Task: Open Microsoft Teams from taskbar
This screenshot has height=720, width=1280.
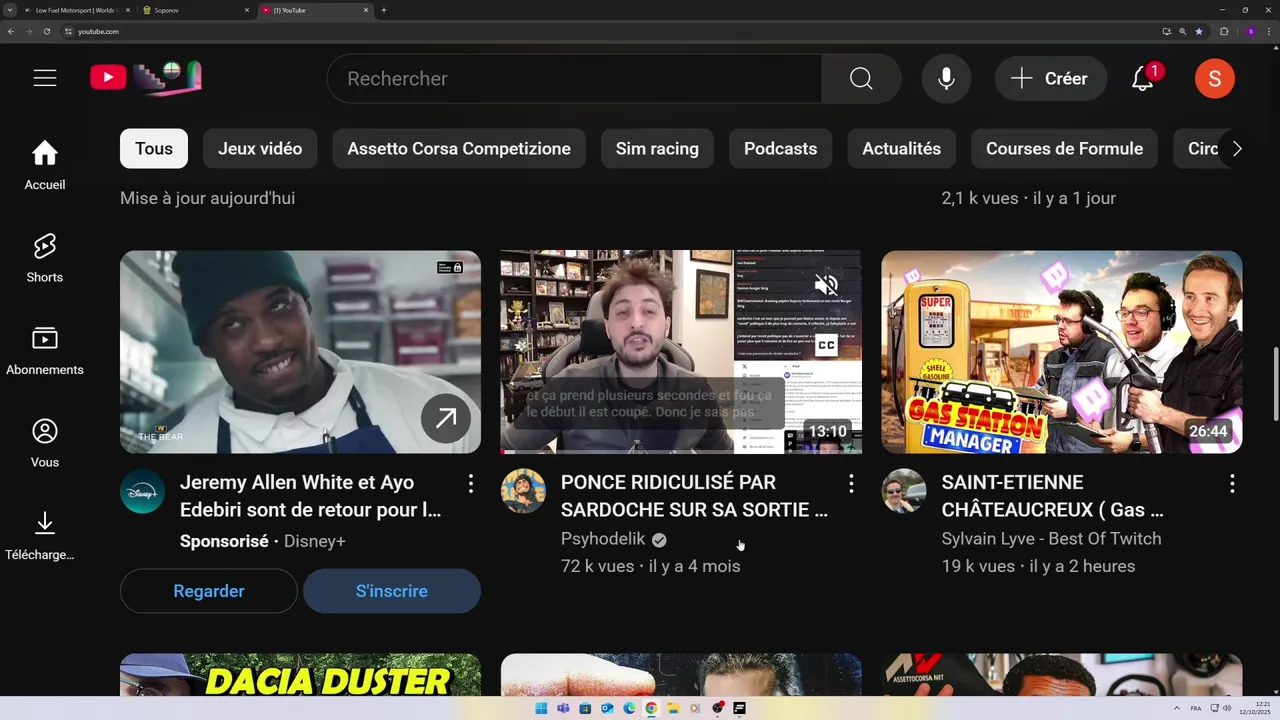Action: pyautogui.click(x=563, y=708)
